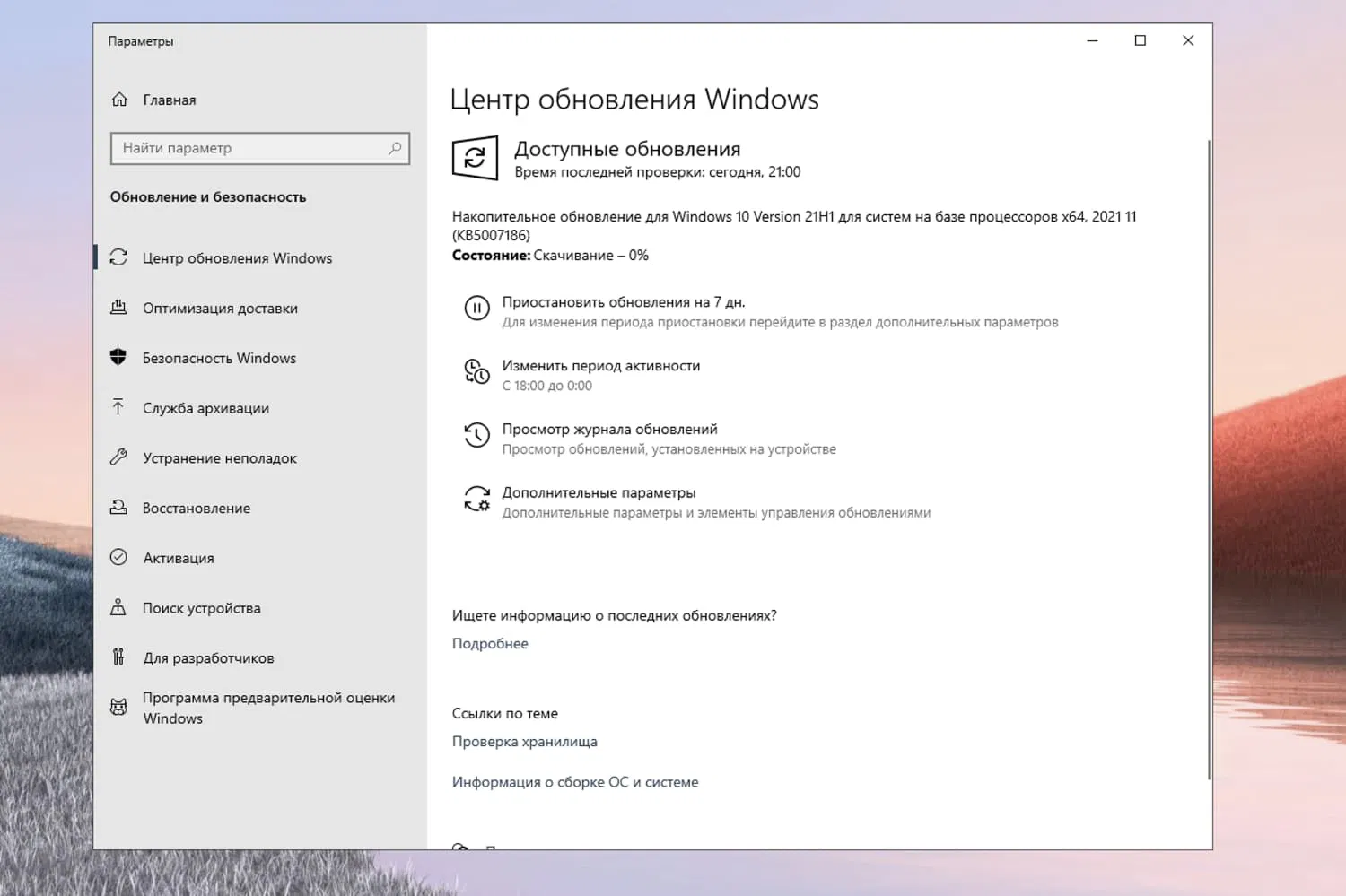
Task: Open Просмотр журнала обновлений
Action: [x=609, y=429]
